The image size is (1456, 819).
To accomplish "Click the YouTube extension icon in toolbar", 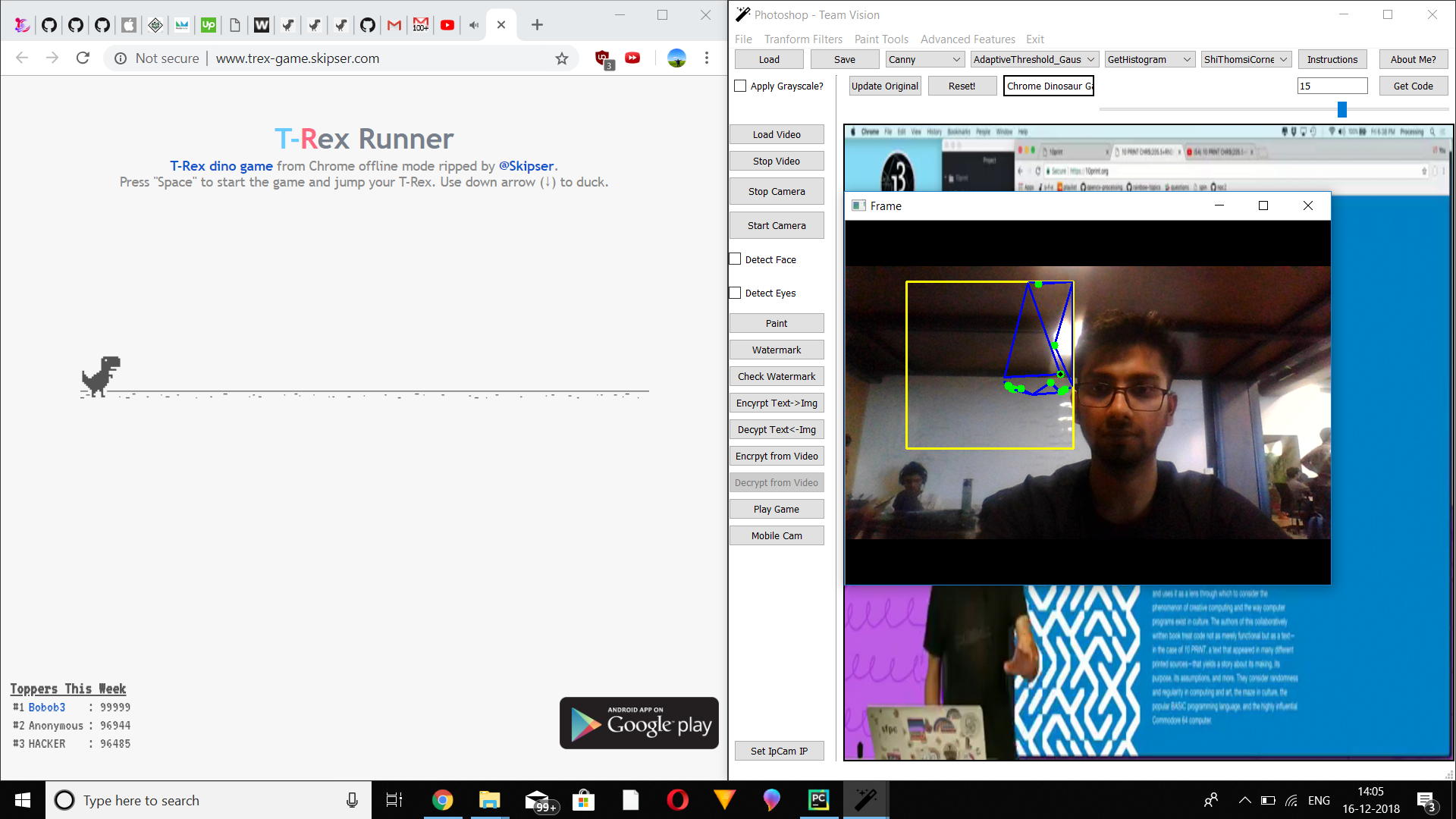I will [632, 58].
